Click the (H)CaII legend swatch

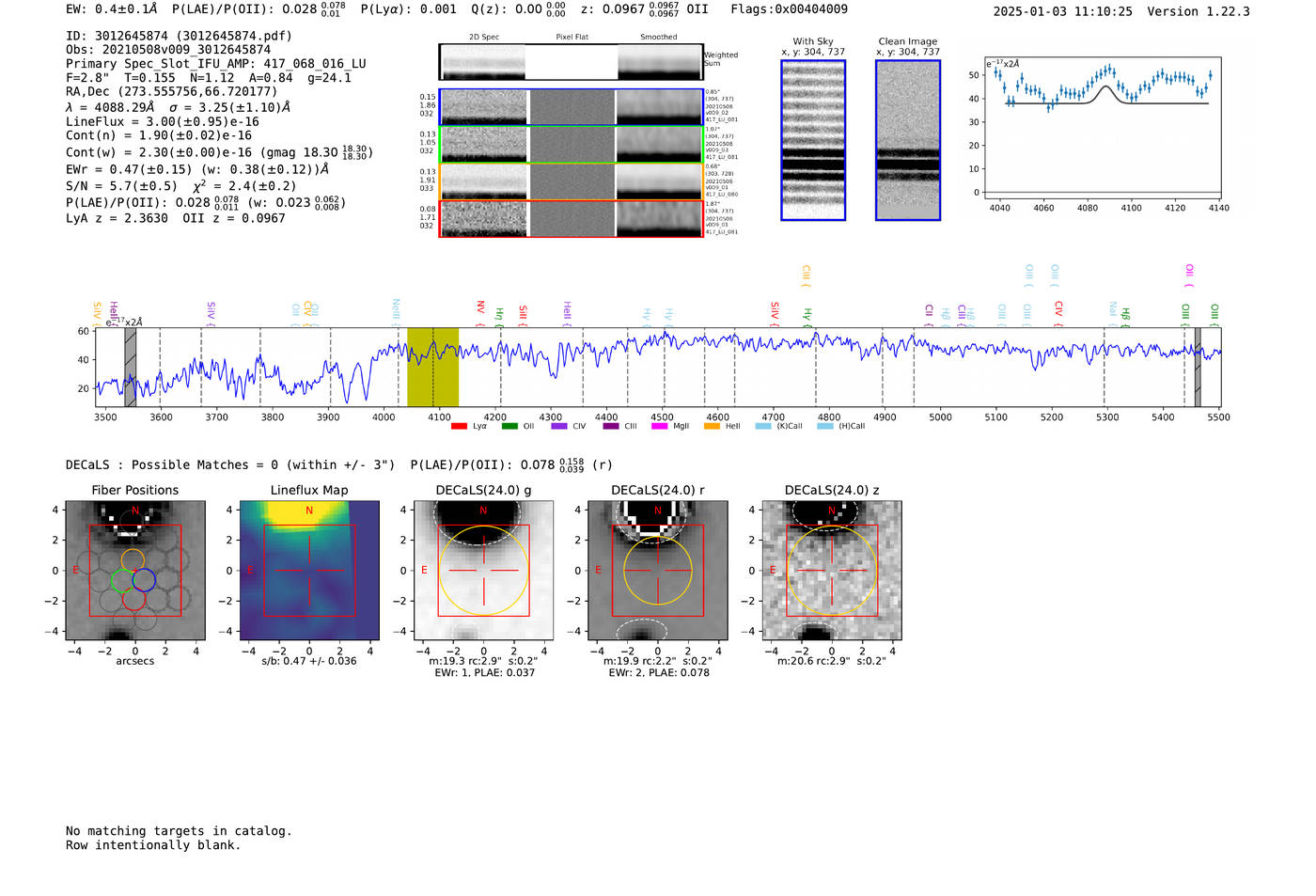(x=825, y=426)
